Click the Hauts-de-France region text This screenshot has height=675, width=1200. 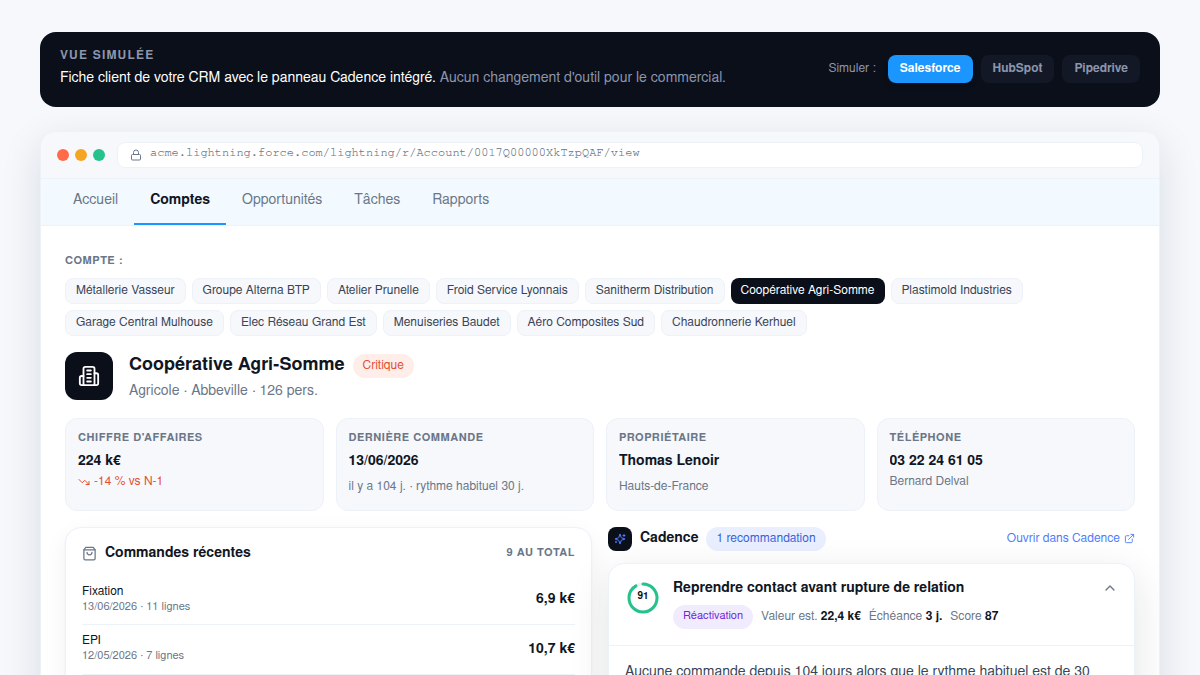pyautogui.click(x=664, y=486)
